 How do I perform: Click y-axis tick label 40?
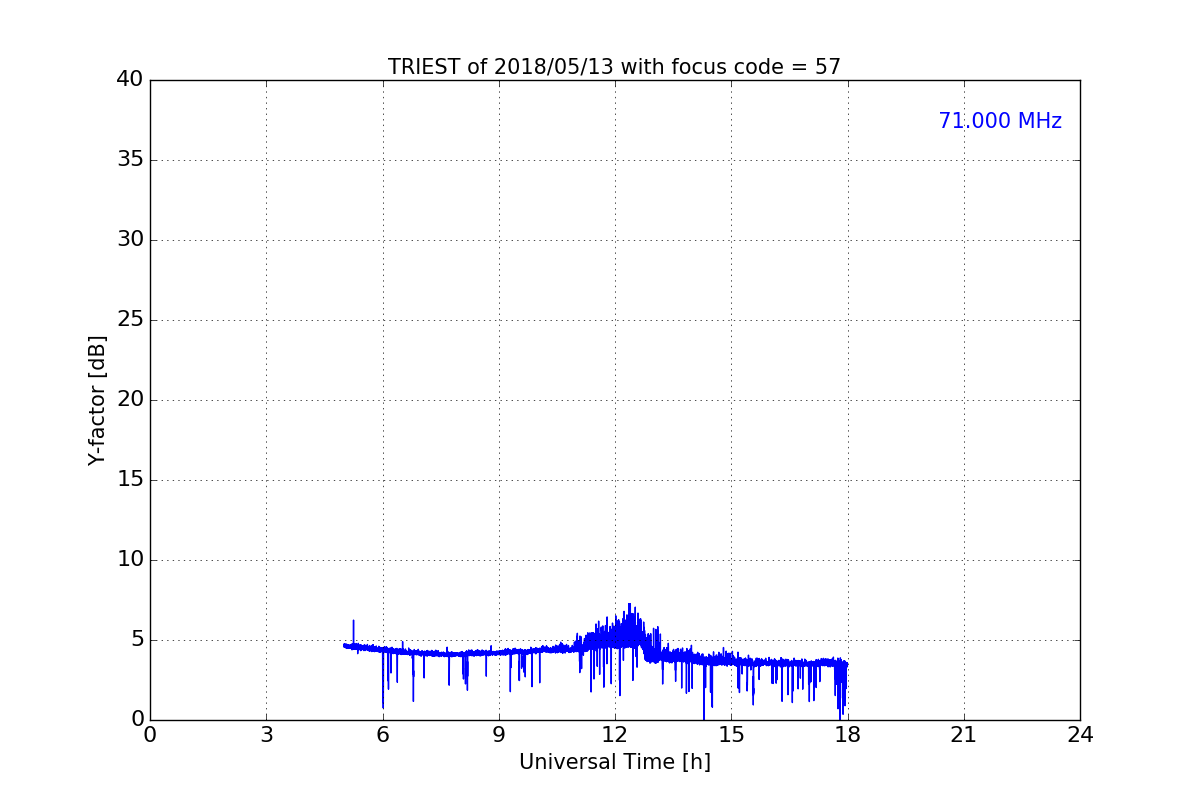tap(130, 80)
